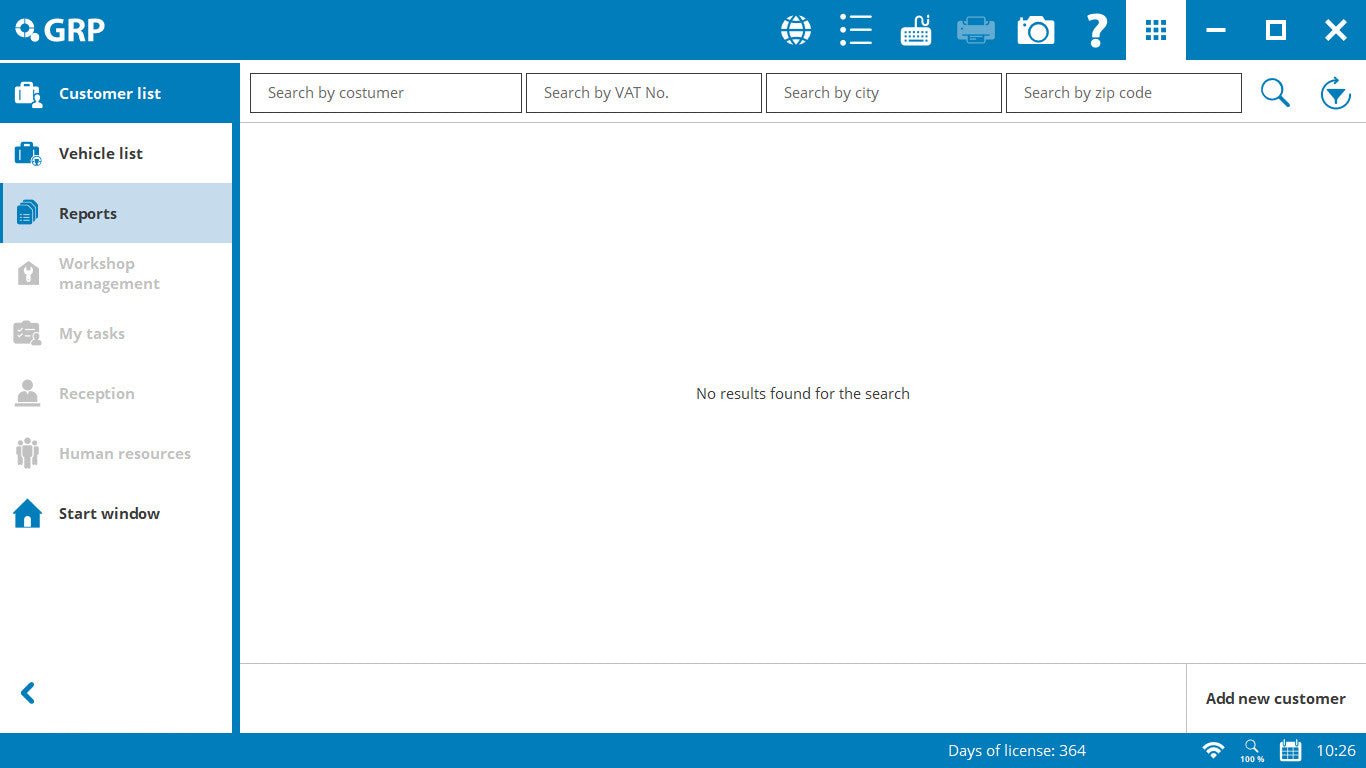Open the virtual keyboard icon
The image size is (1366, 768).
click(x=916, y=30)
